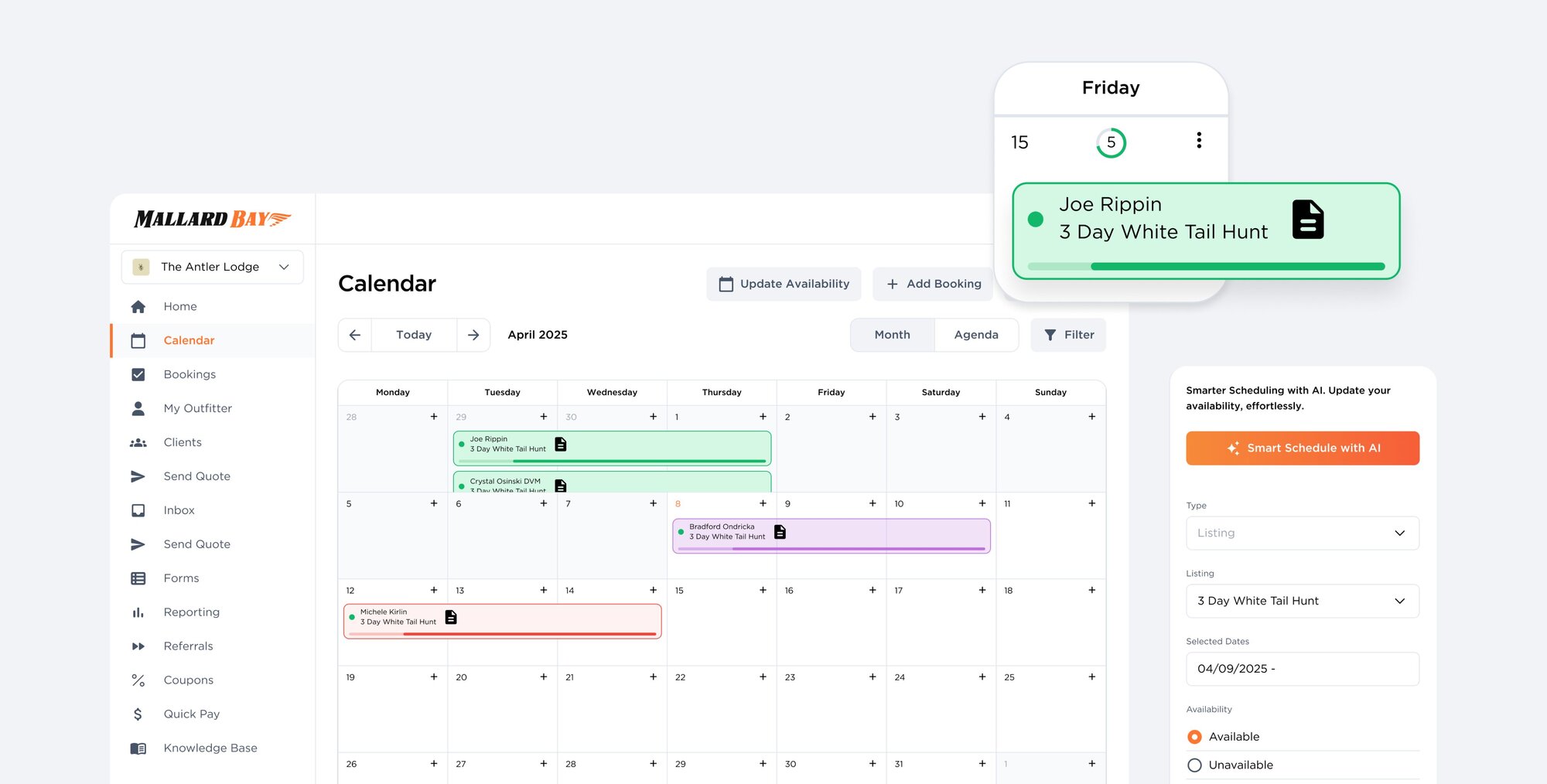Choose the Unavailable option
Screen dimensions: 1547x784
[1195, 765]
